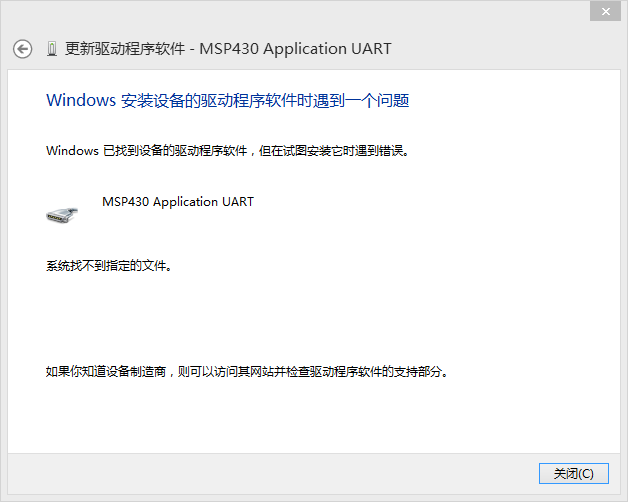Click the word UART in the device label
628x502 pixels.
click(237, 202)
